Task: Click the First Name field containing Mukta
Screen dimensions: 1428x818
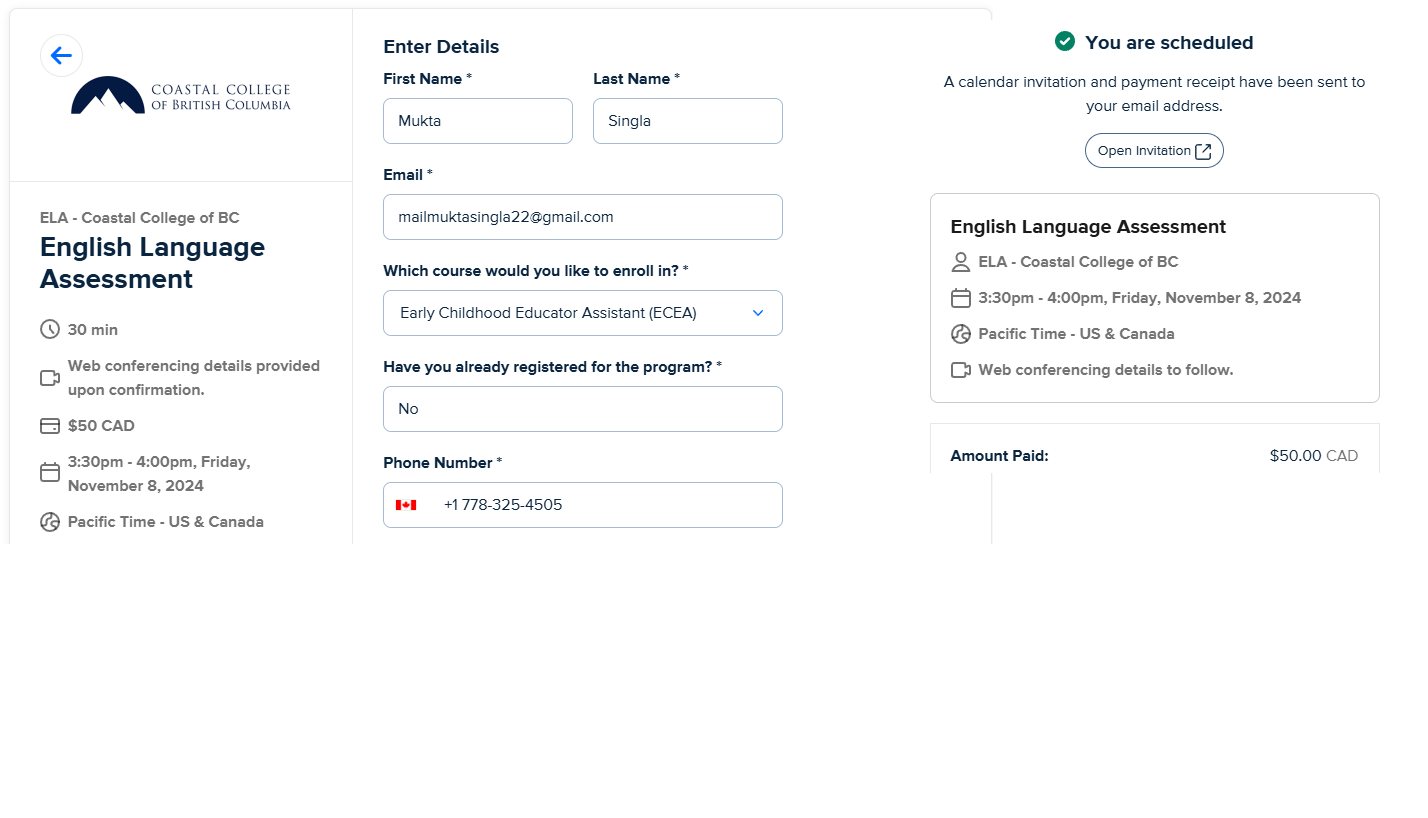Action: click(x=478, y=121)
